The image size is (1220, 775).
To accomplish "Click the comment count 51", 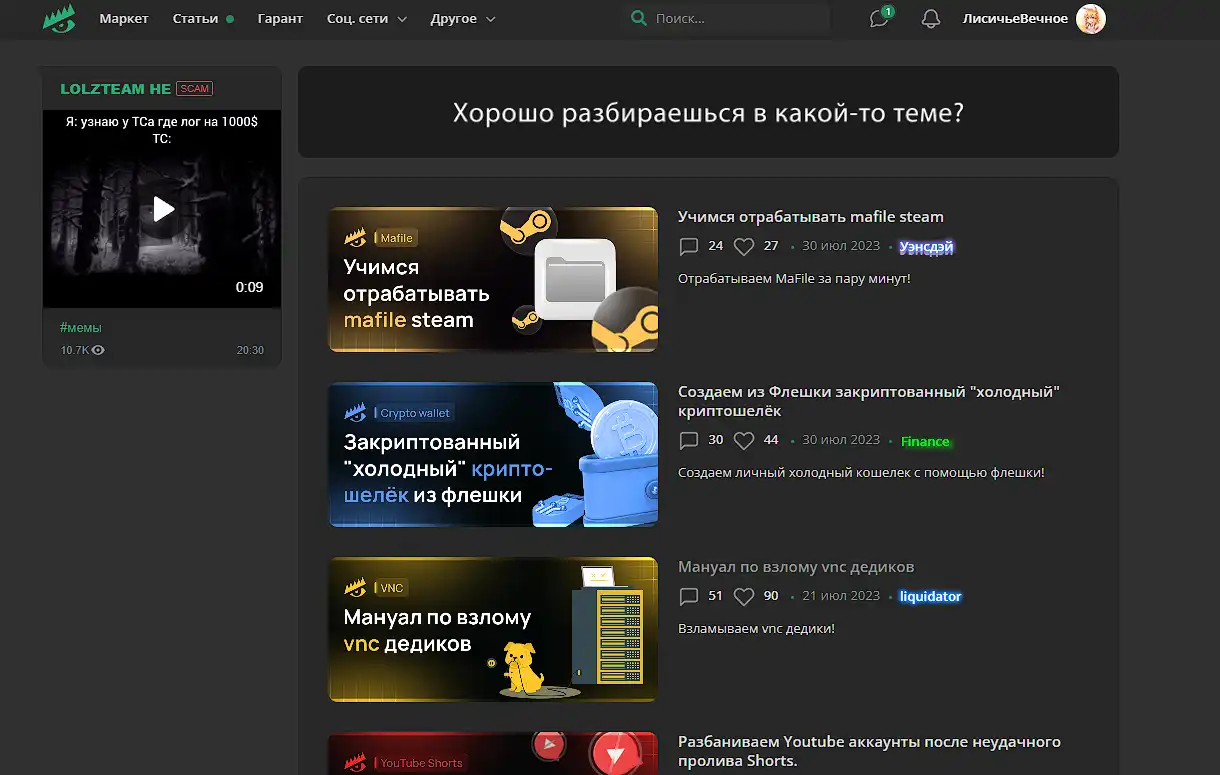I will pyautogui.click(x=715, y=596).
